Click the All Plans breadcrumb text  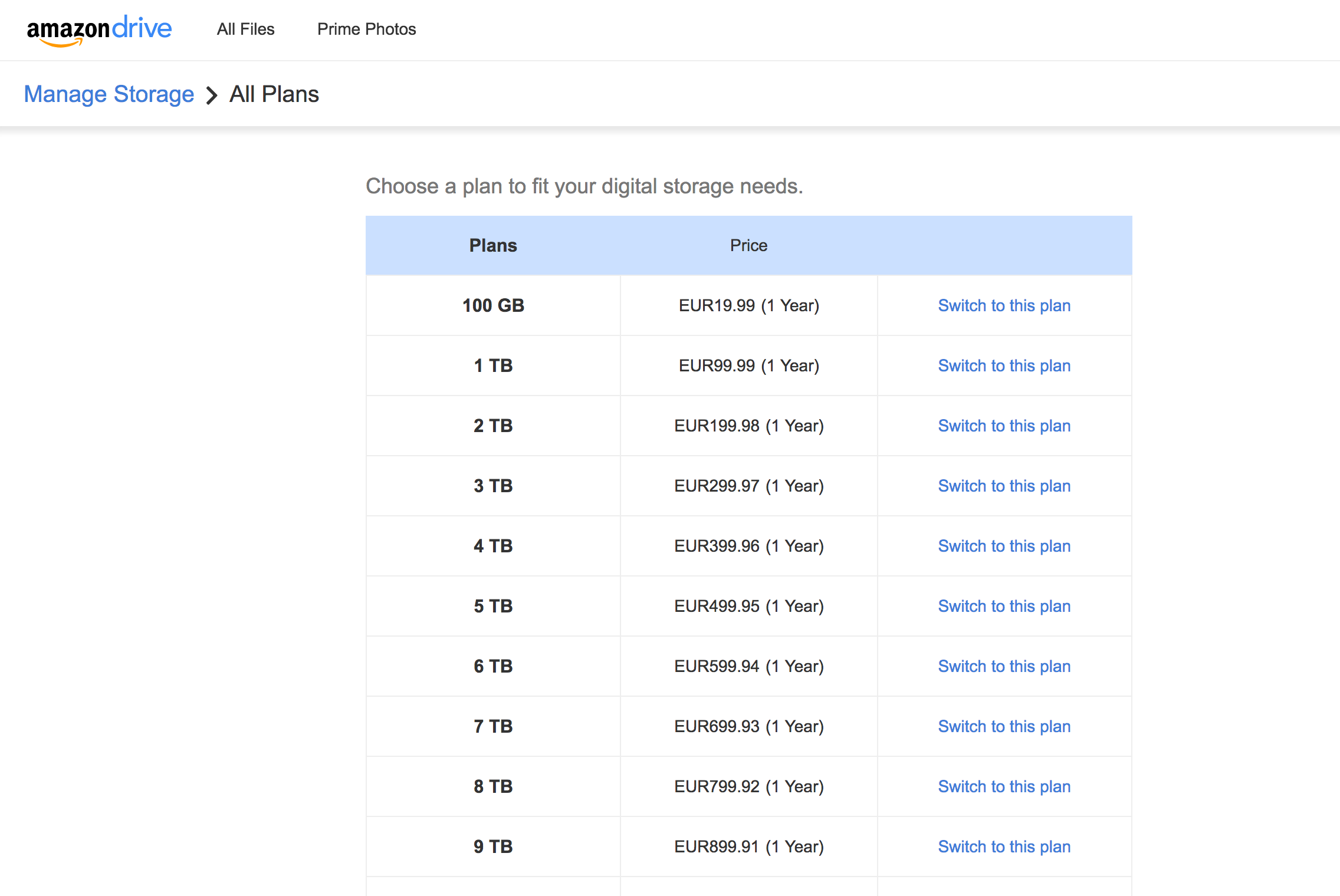pyautogui.click(x=274, y=94)
